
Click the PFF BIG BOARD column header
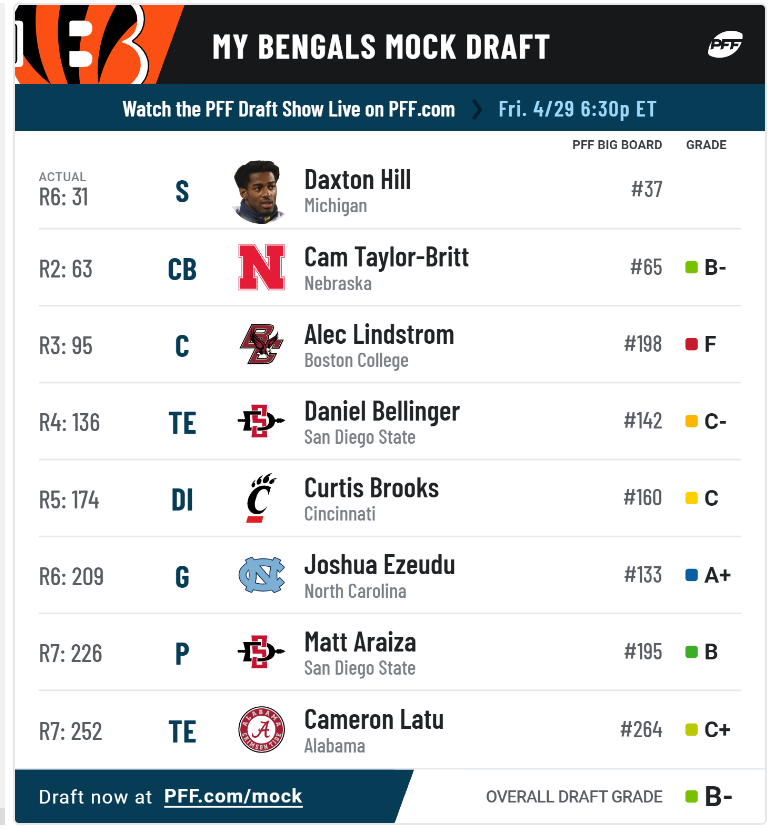617,145
